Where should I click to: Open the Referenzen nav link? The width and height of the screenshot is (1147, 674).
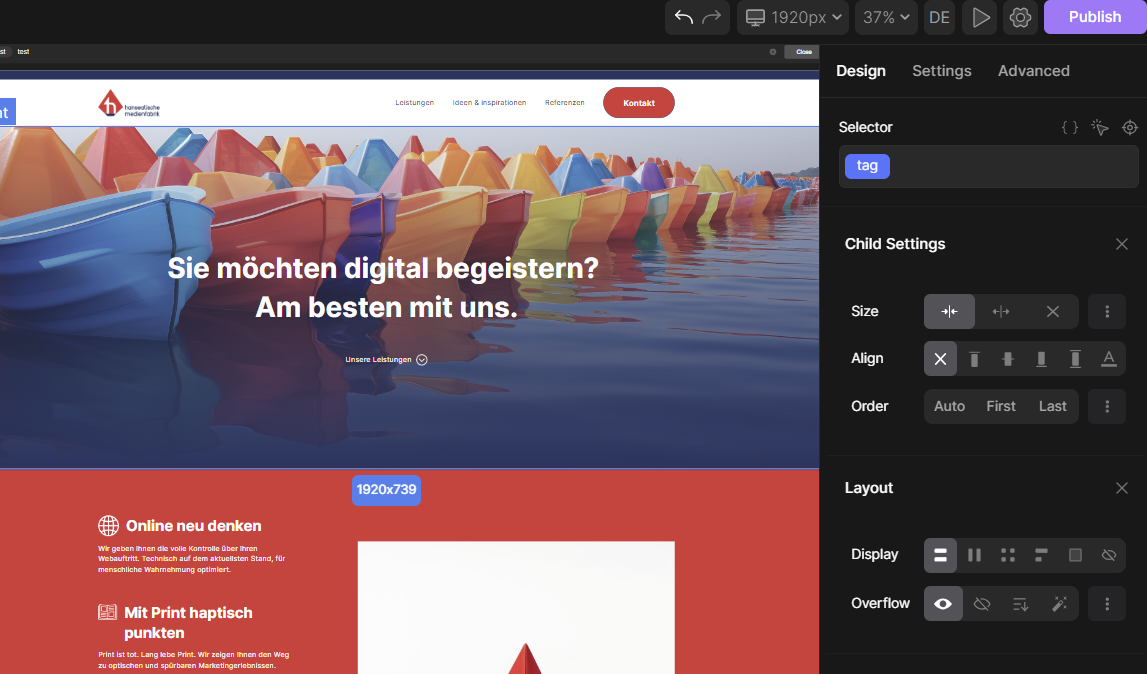click(565, 103)
